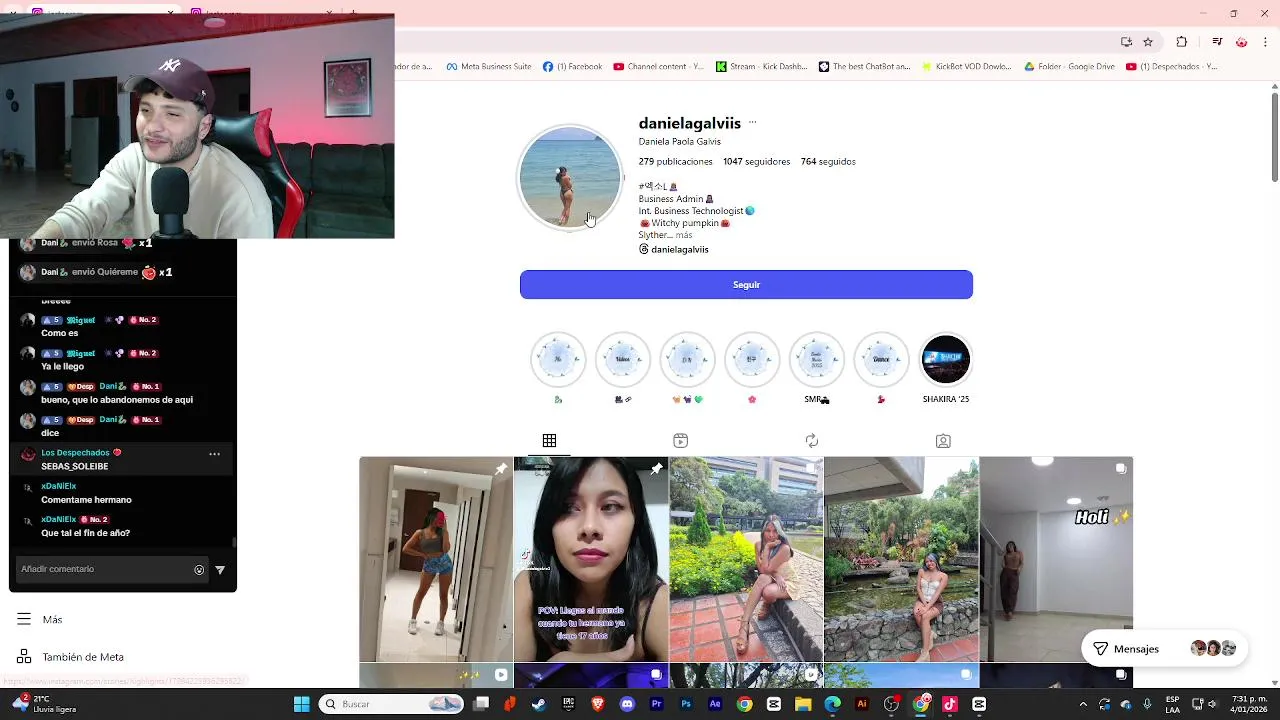1280x720 pixels.
Task: Open the highlight labeled with a pink flower
Action: (752, 360)
